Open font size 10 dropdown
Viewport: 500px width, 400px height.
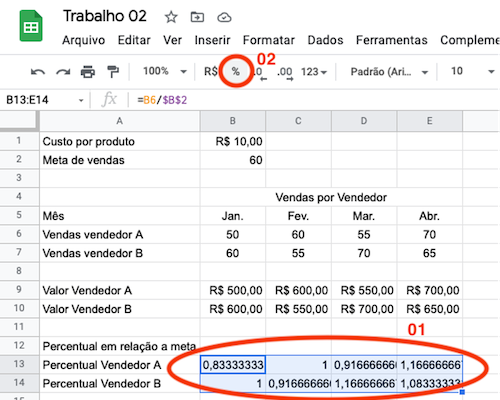pos(472,71)
